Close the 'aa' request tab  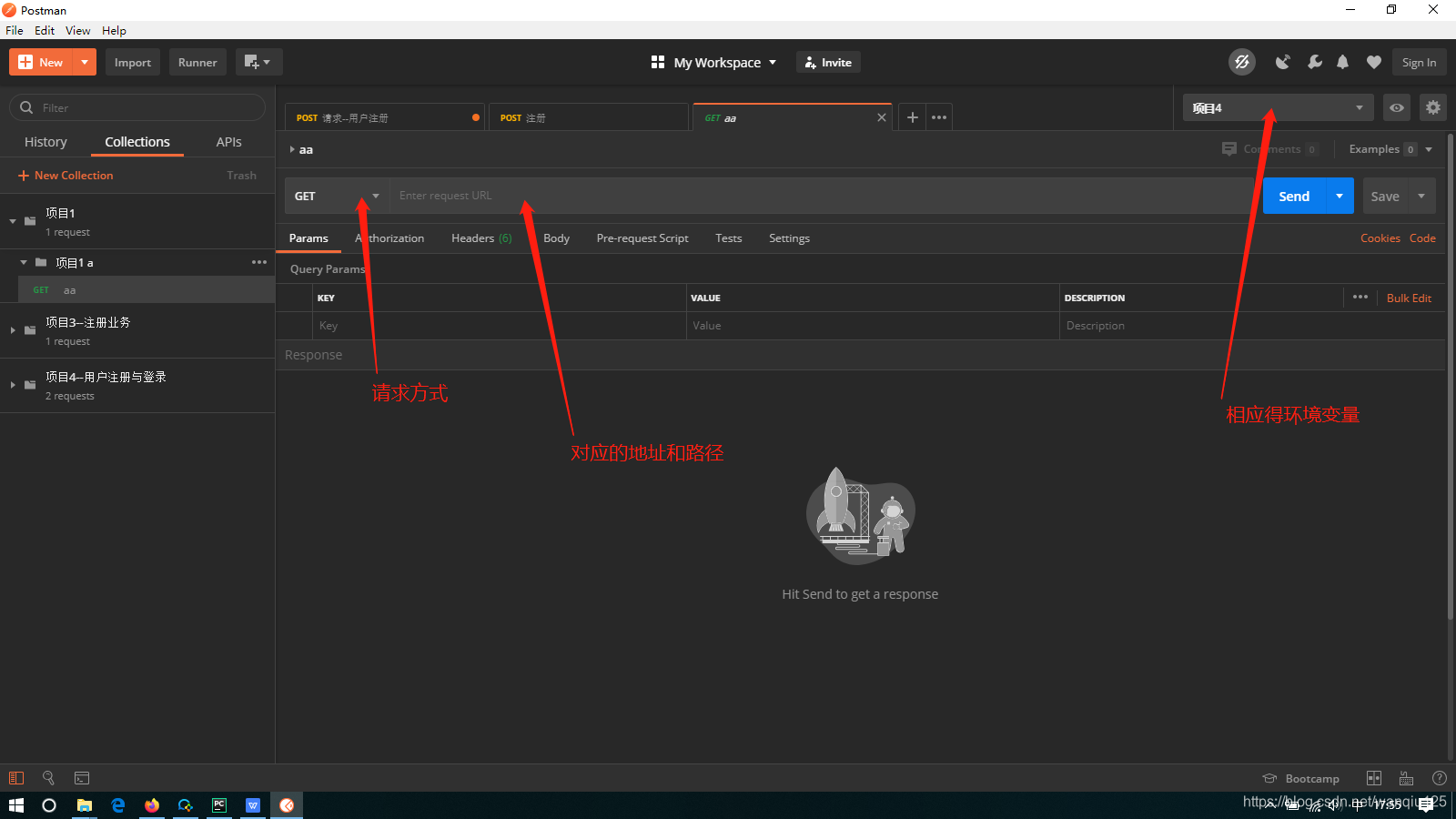click(x=881, y=117)
